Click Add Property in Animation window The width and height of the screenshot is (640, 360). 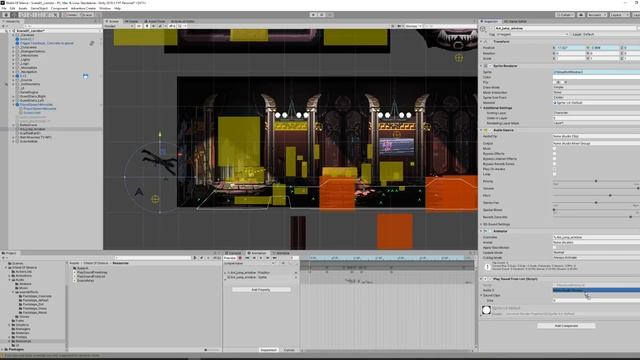(x=261, y=290)
